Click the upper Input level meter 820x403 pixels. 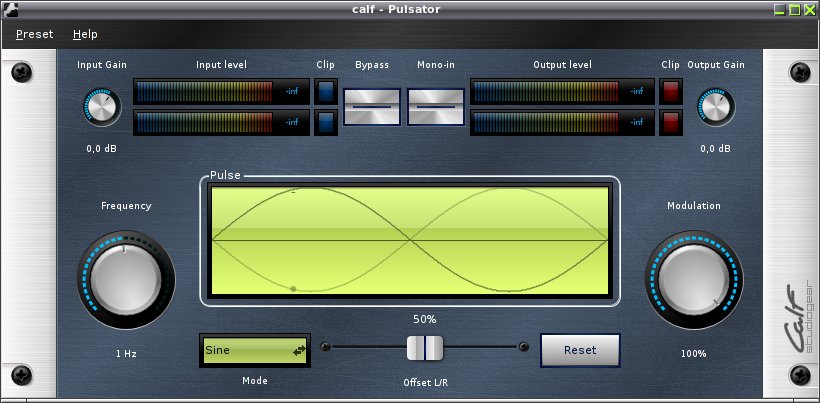221,91
